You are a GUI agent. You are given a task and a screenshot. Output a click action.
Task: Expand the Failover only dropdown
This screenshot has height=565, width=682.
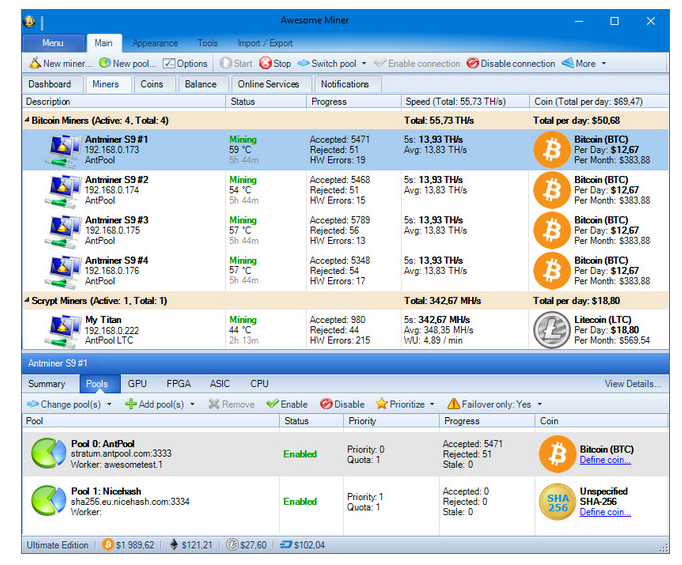pyautogui.click(x=540, y=404)
